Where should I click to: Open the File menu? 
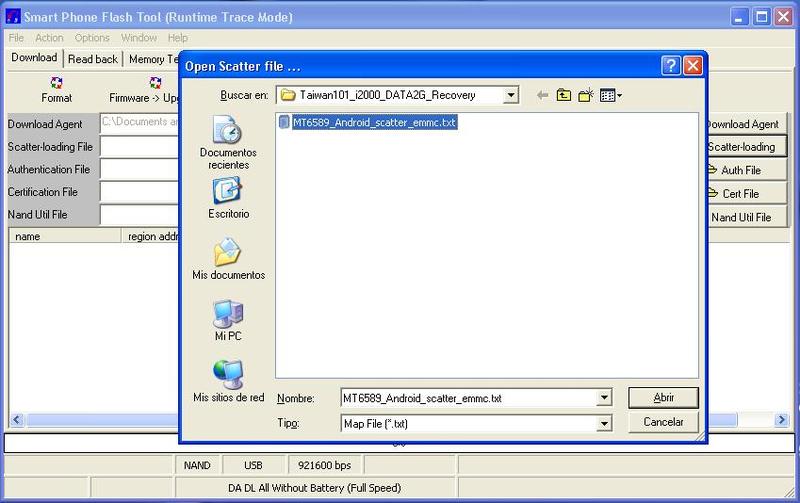click(16, 38)
